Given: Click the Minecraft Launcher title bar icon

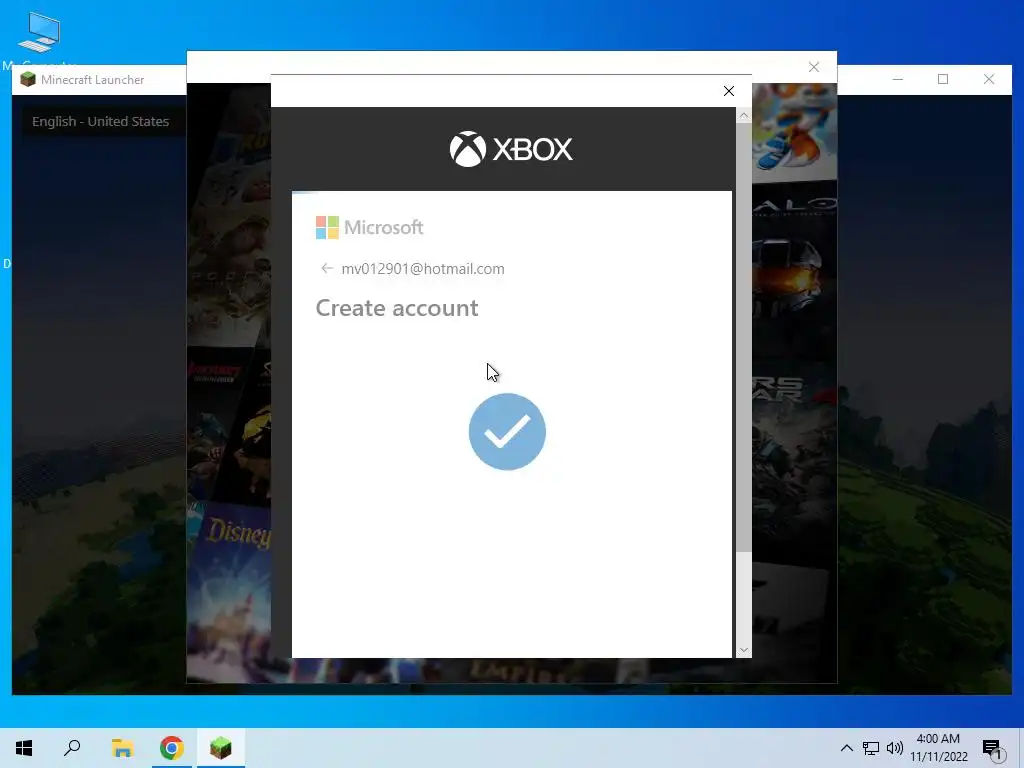Looking at the screenshot, I should point(27,80).
